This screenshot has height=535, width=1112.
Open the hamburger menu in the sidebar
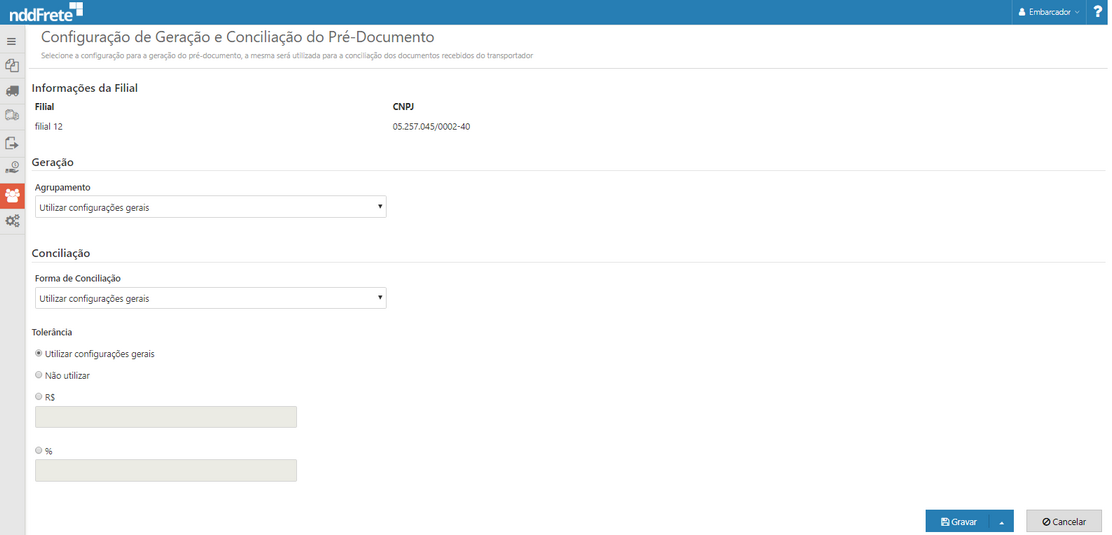pyautogui.click(x=11, y=41)
